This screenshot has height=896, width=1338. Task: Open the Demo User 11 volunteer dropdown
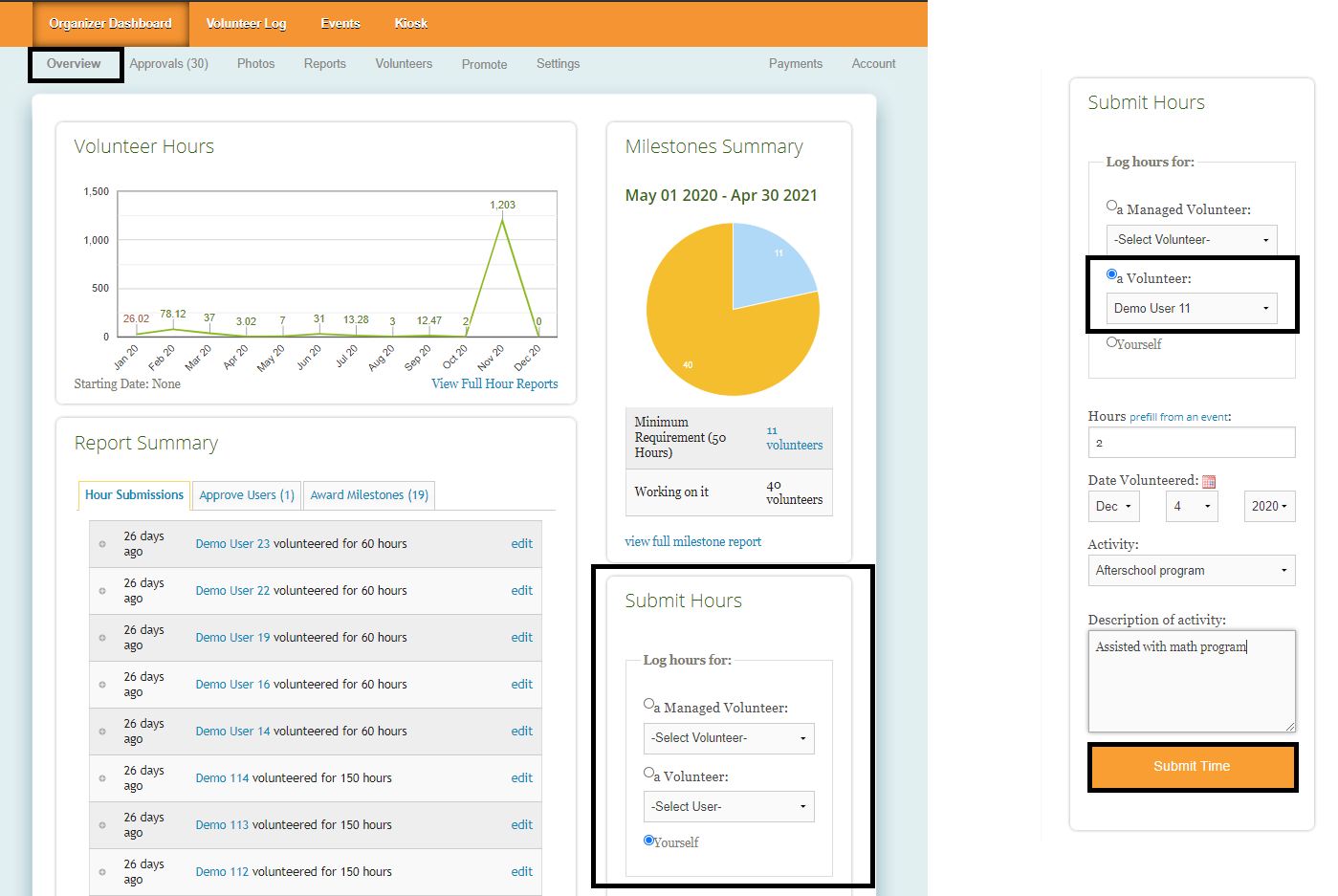click(1191, 309)
